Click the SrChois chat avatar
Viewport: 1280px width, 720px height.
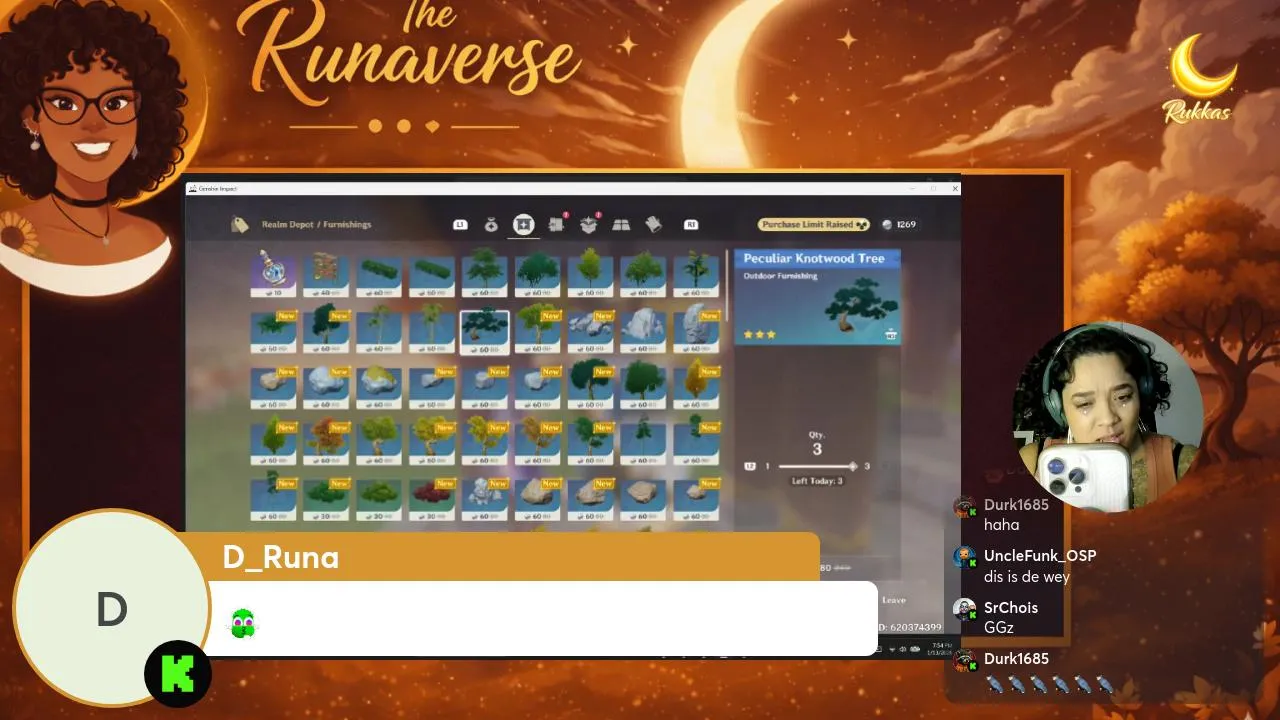pyautogui.click(x=964, y=609)
